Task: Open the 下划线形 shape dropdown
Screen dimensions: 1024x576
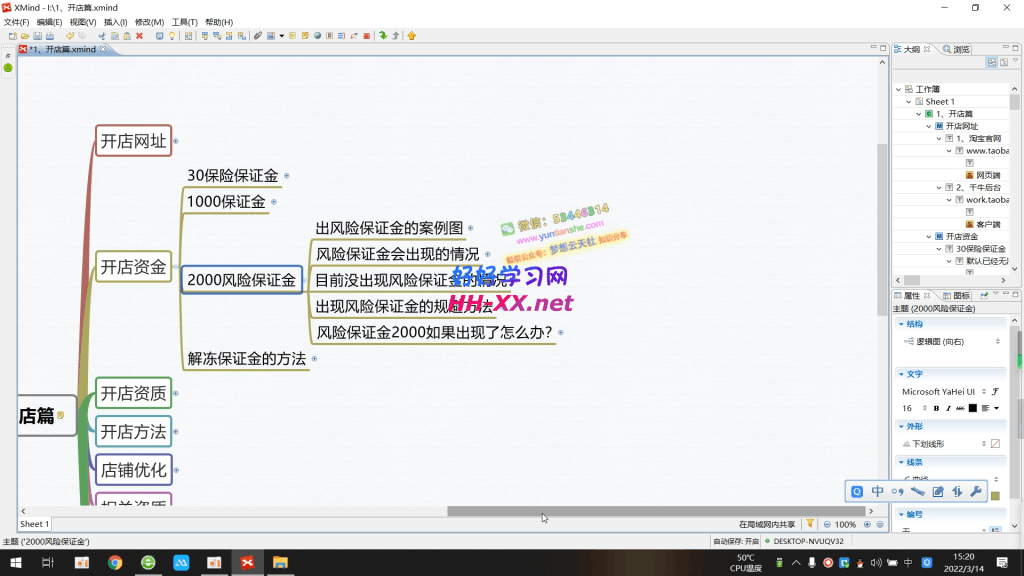Action: (984, 444)
